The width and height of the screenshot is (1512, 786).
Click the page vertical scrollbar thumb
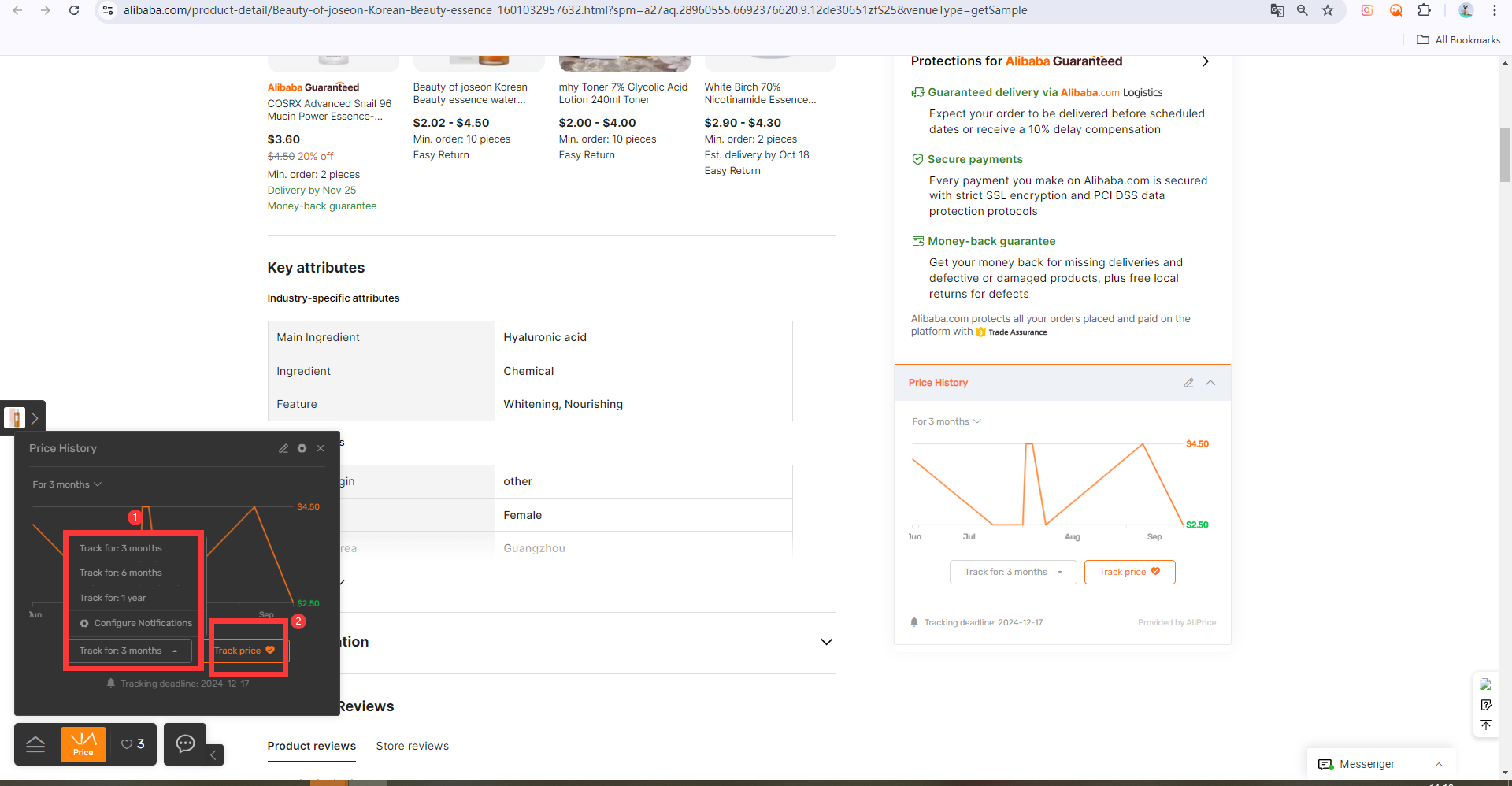[x=1505, y=154]
